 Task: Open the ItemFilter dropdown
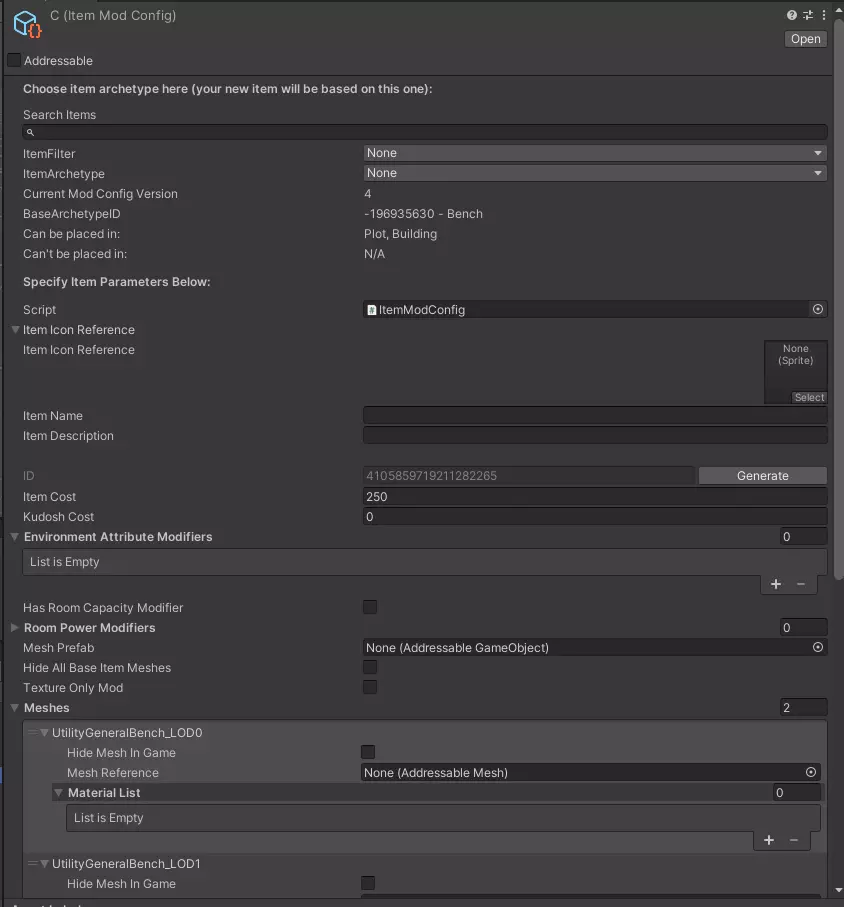tap(595, 153)
